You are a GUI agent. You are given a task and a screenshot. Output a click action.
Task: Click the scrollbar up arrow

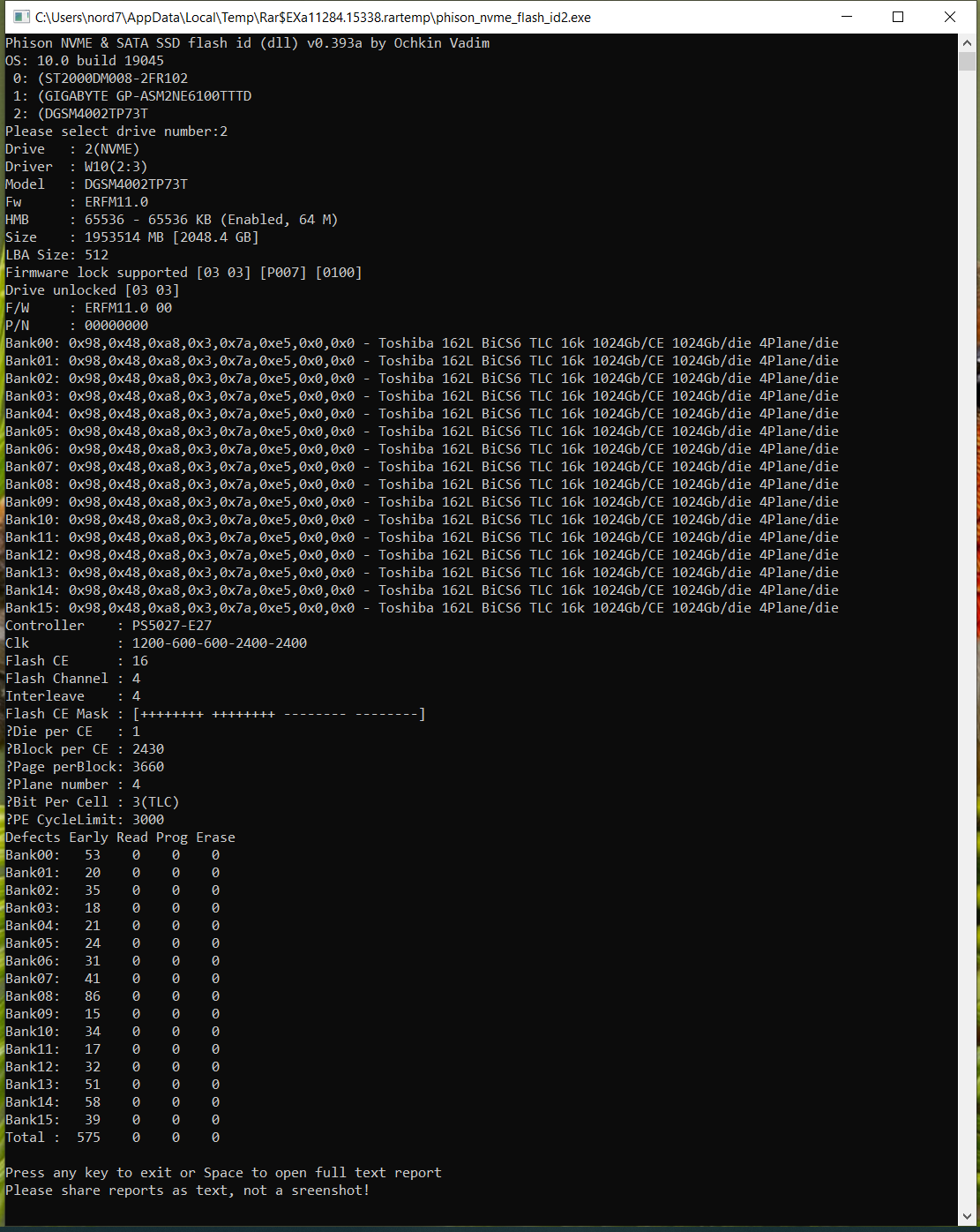(x=967, y=42)
